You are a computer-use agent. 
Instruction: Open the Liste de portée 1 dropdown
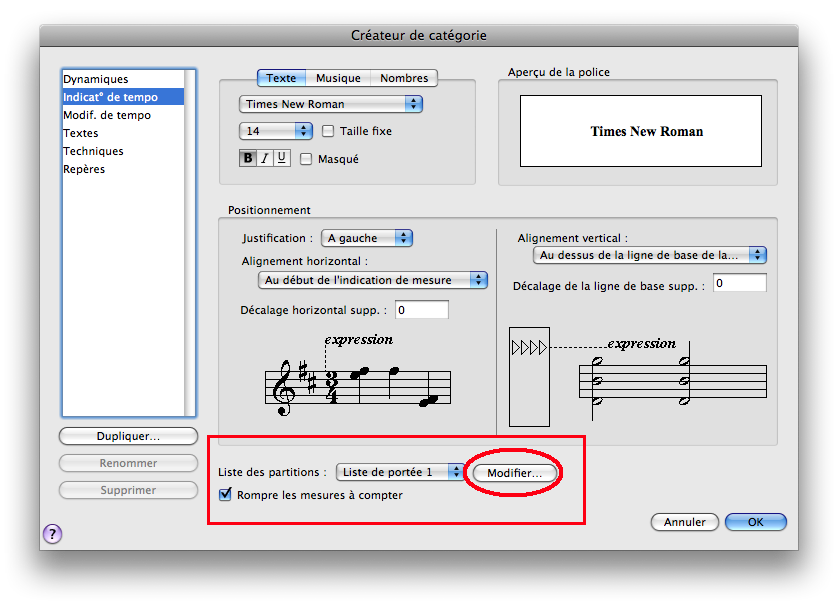click(x=400, y=472)
